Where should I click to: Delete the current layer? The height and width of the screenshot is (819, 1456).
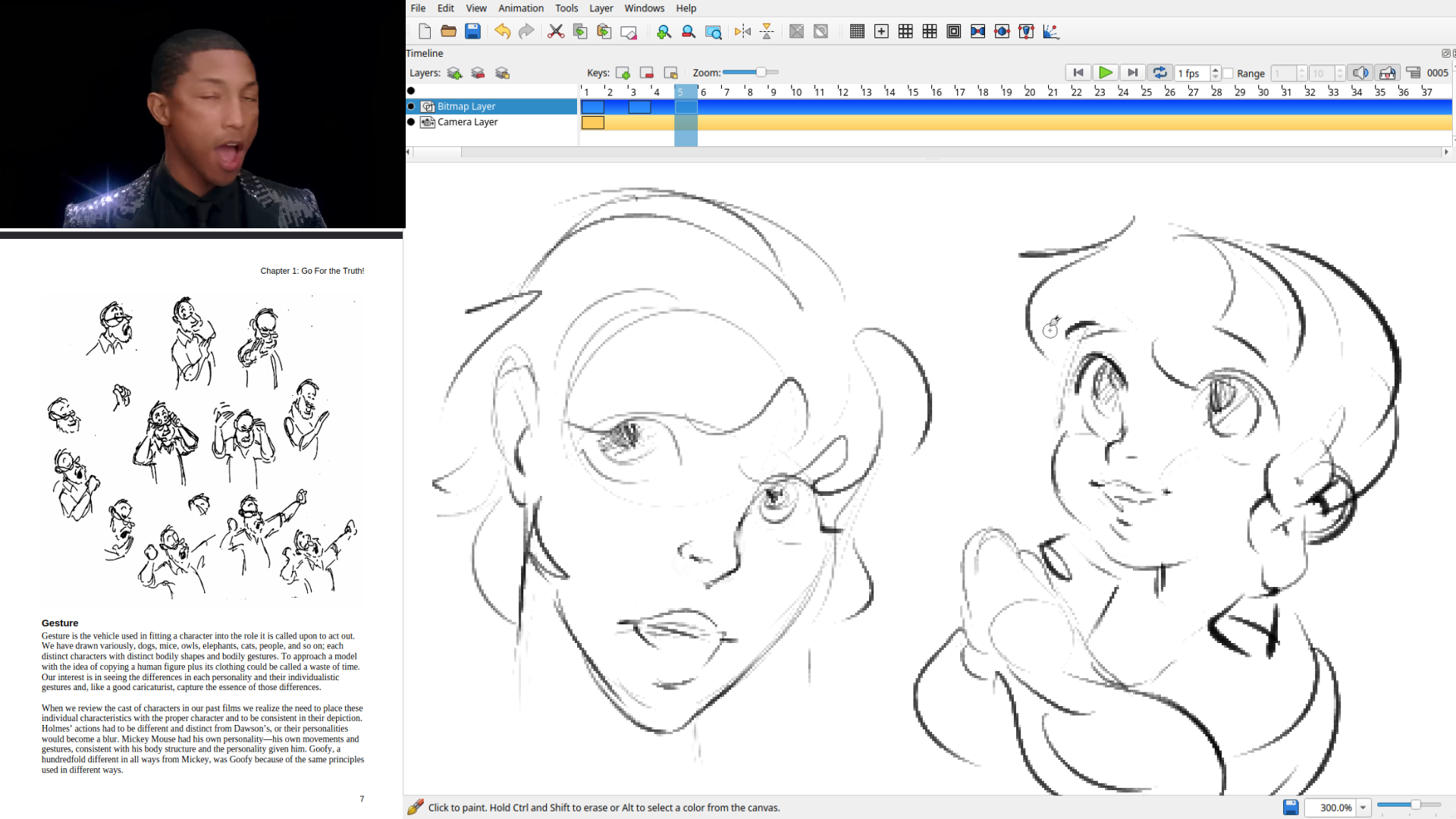click(478, 73)
